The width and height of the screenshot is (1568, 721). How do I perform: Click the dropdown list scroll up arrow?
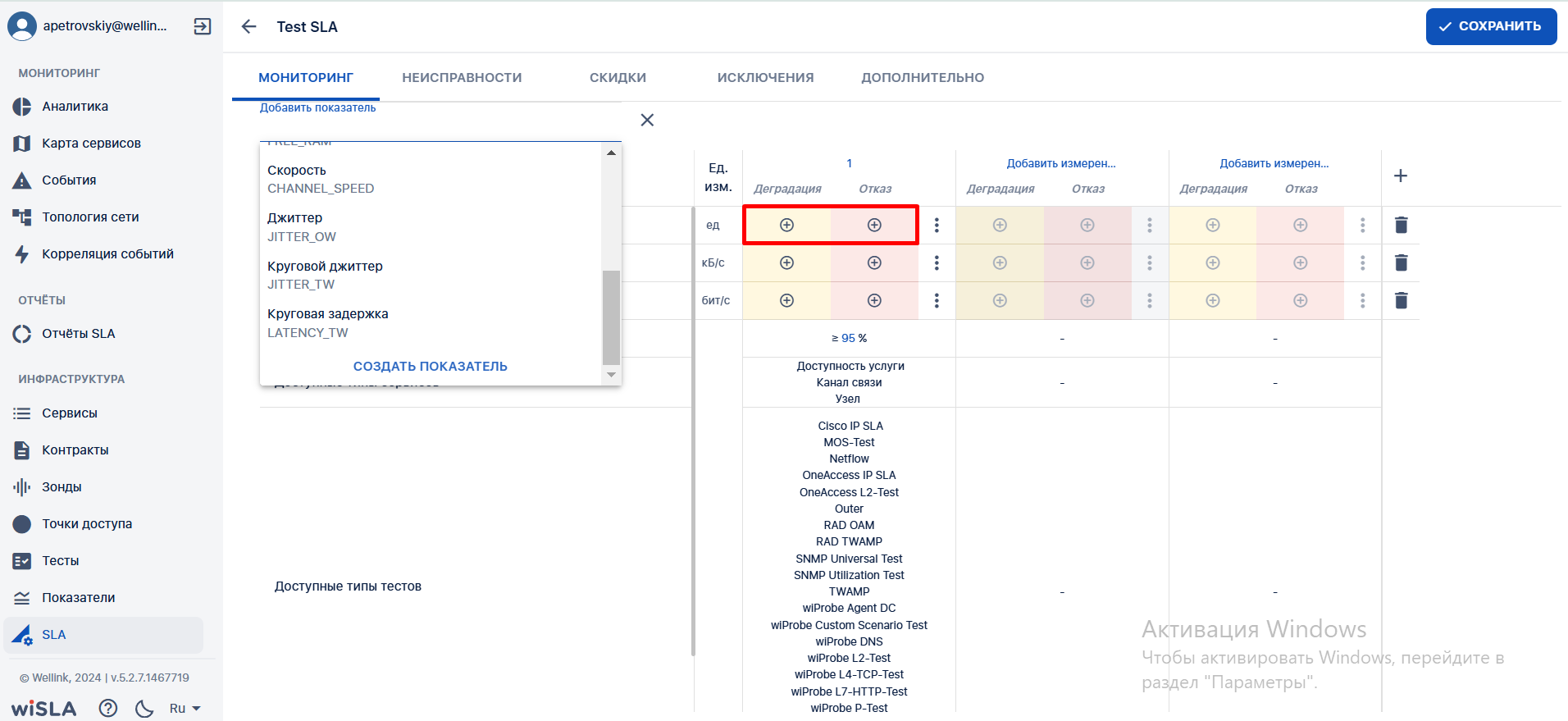[x=611, y=153]
